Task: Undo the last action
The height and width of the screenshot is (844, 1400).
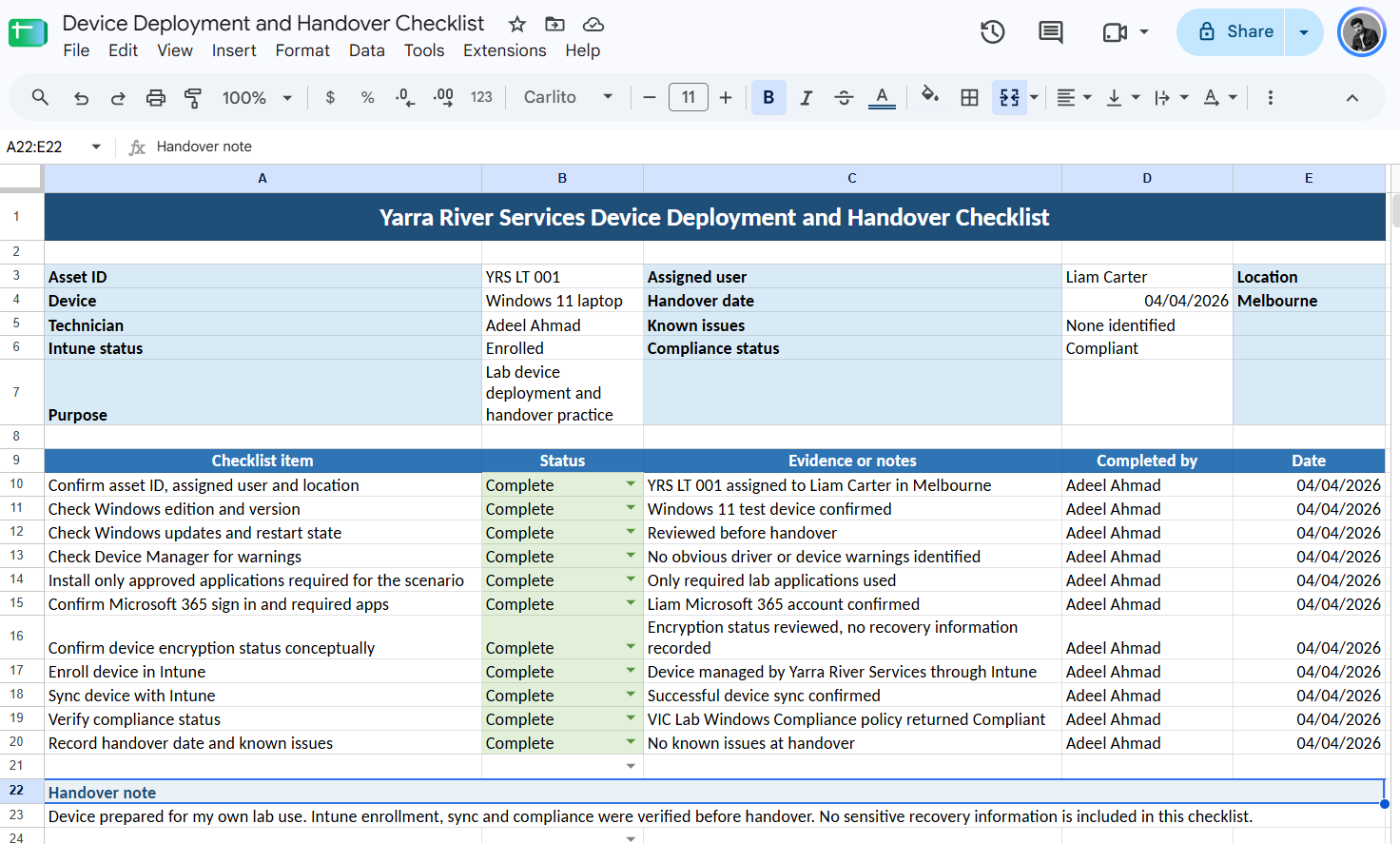Action: (x=81, y=97)
